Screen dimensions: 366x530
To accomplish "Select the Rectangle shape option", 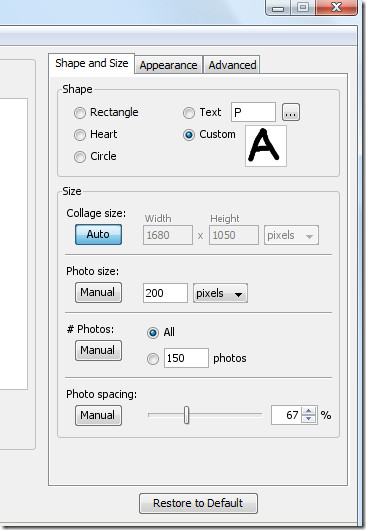I will pos(80,113).
